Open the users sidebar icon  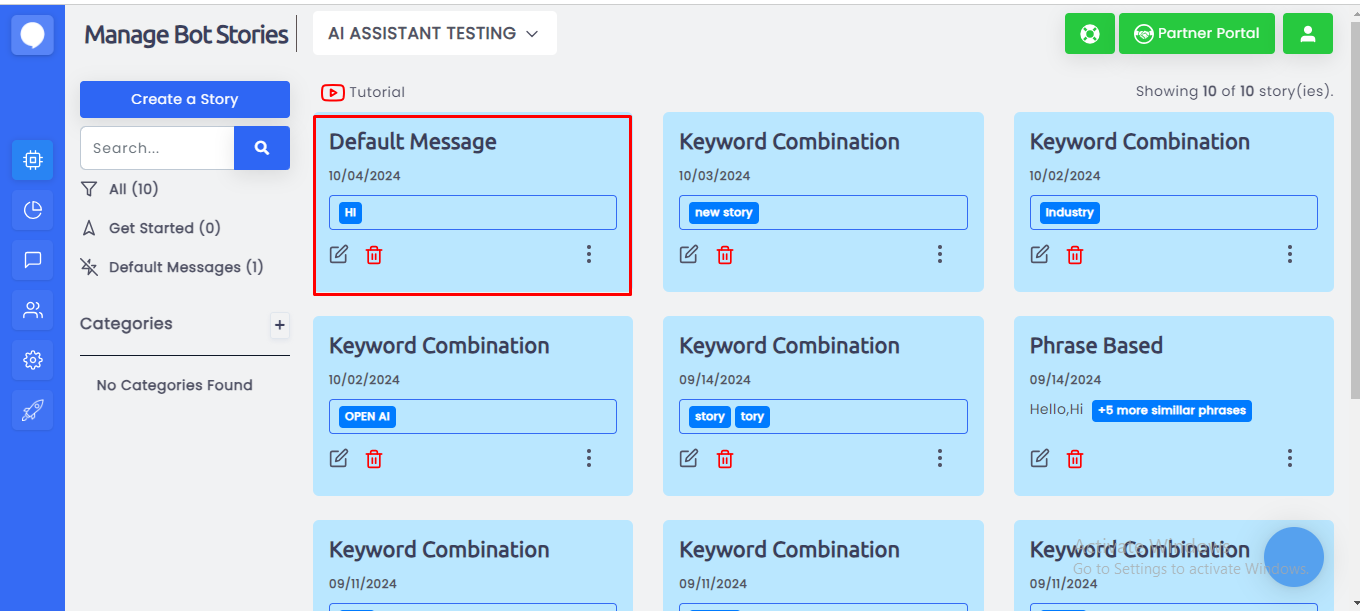coord(32,310)
